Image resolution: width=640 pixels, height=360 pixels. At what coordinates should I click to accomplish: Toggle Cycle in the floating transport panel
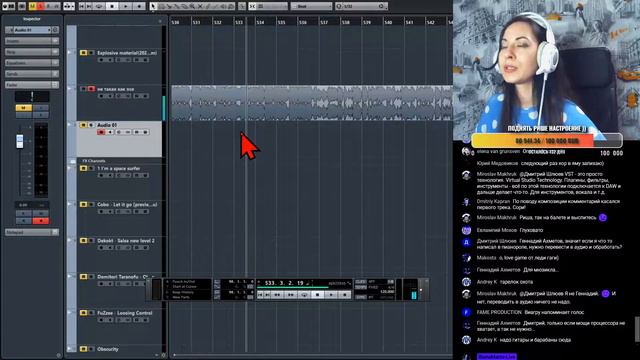point(304,295)
